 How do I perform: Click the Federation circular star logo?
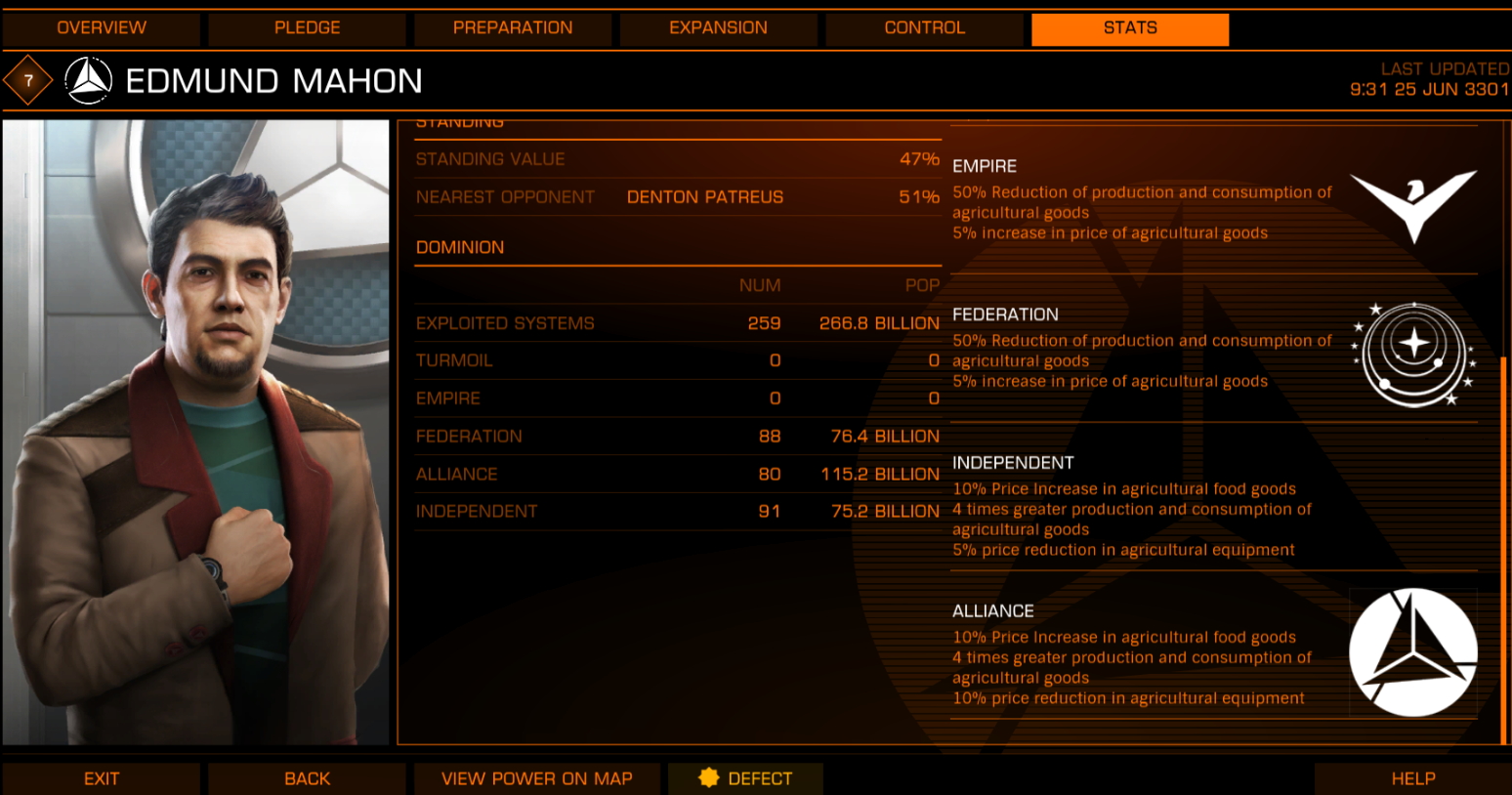(1413, 355)
